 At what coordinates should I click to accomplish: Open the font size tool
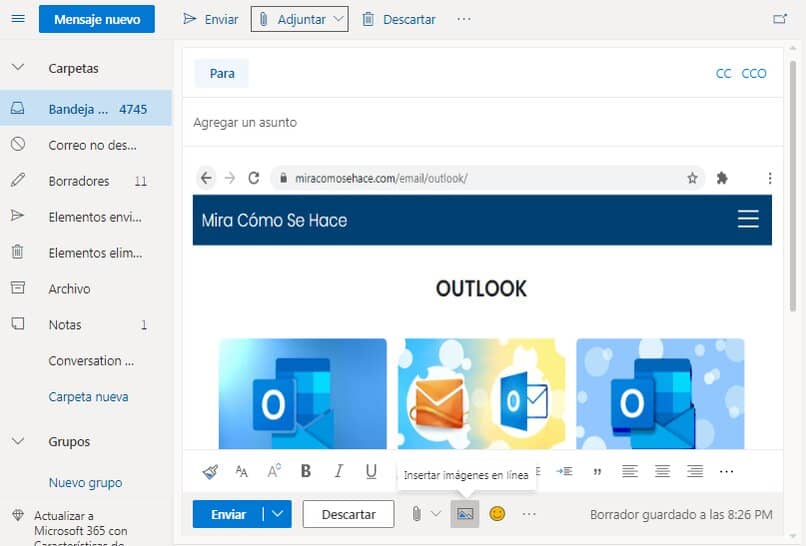[241, 471]
